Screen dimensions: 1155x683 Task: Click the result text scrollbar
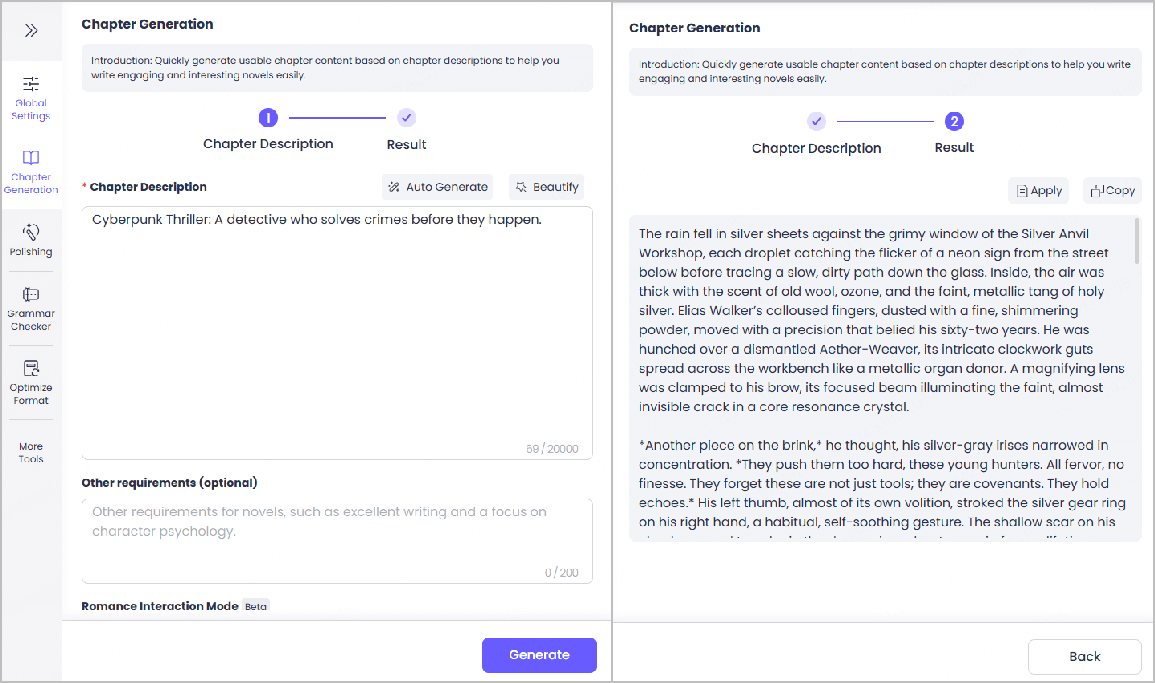pos(1137,242)
